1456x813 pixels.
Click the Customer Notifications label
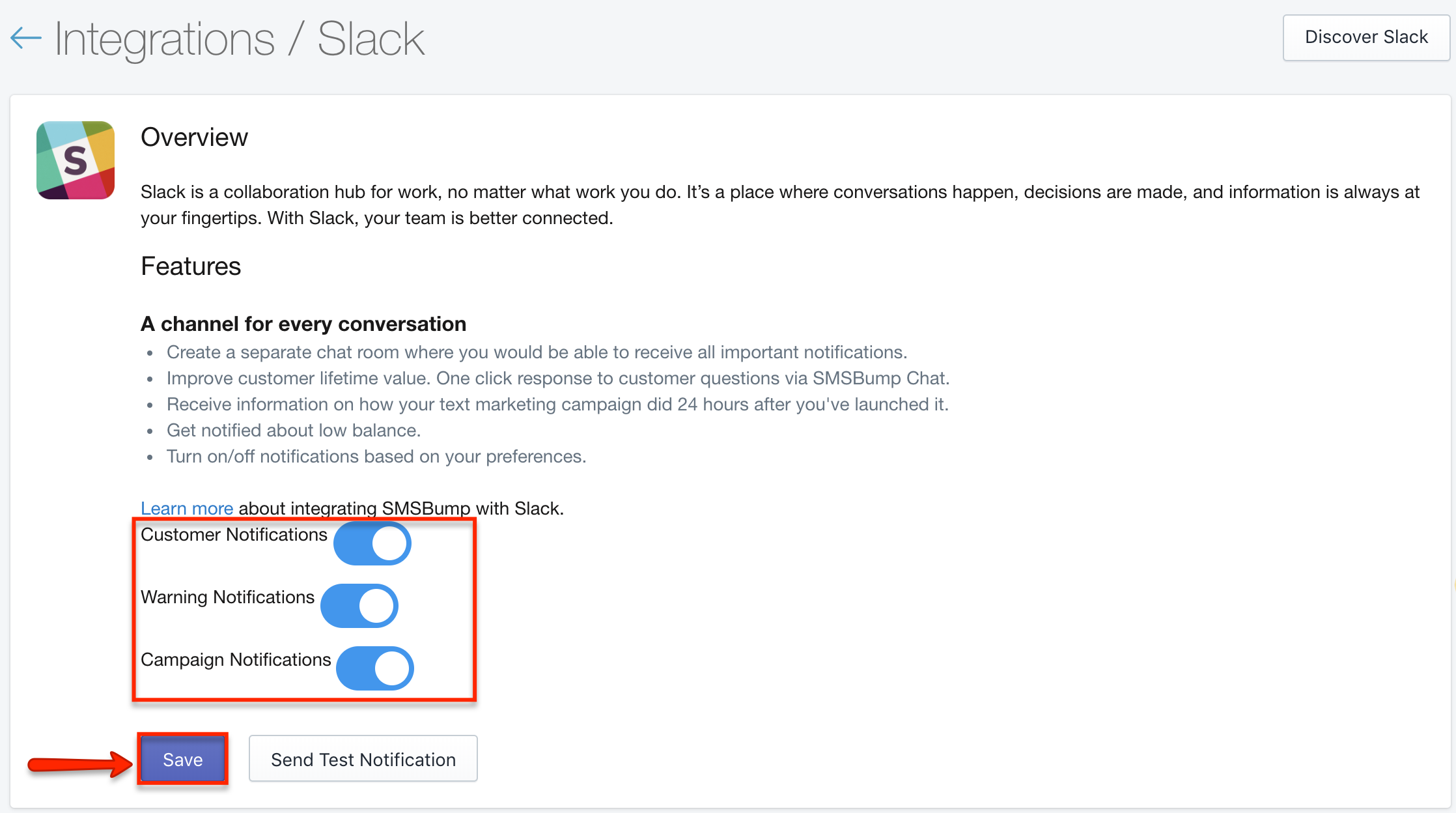[234, 535]
